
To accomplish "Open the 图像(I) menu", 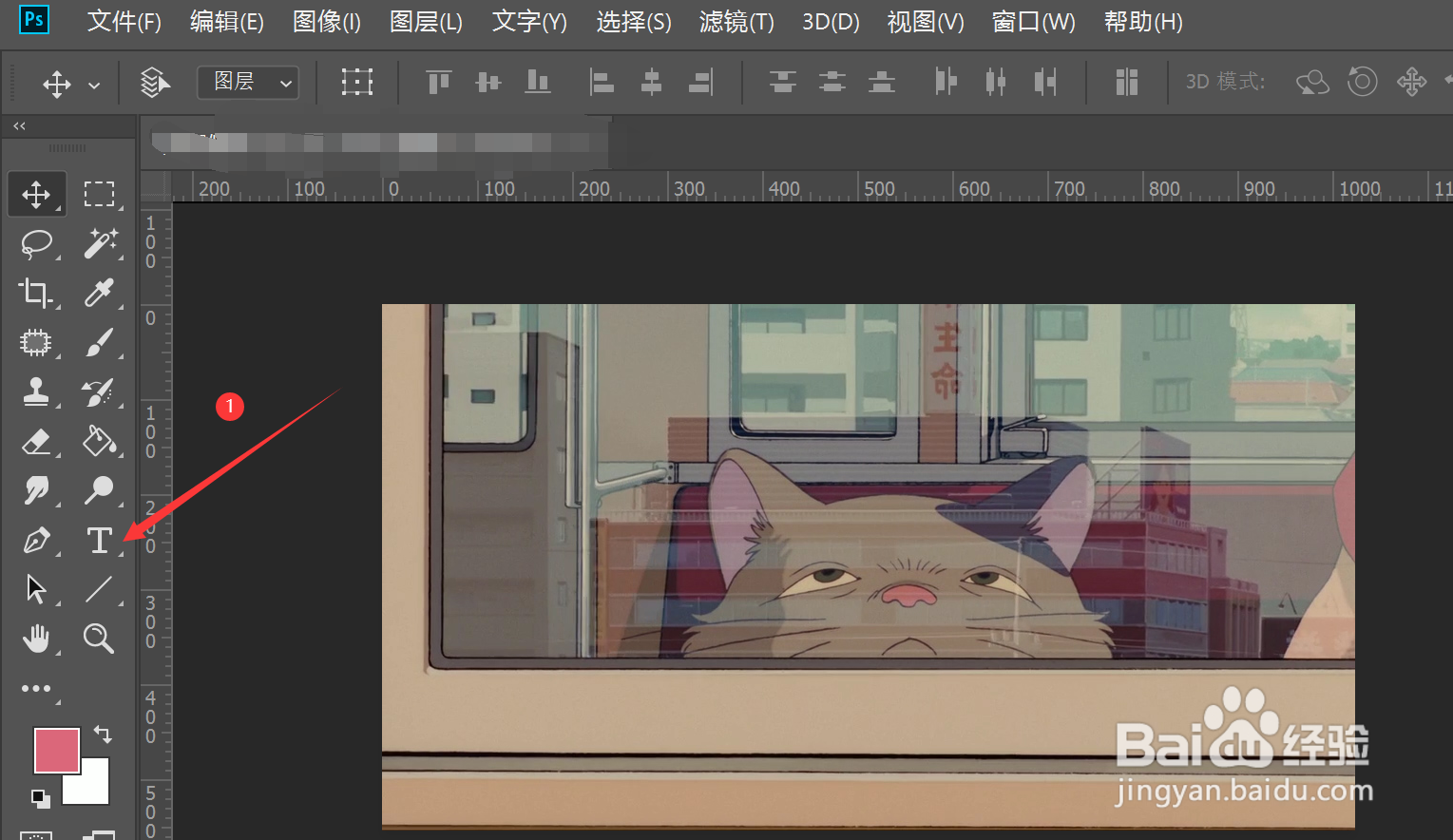I will [327, 21].
